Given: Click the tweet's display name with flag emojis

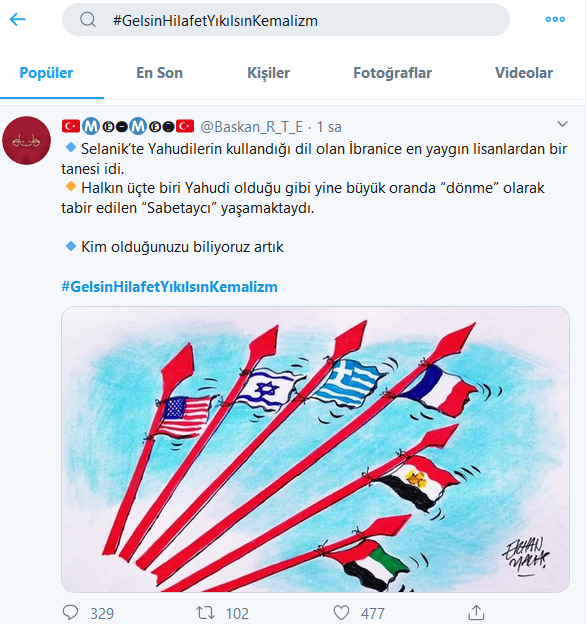Looking at the screenshot, I should (128, 127).
